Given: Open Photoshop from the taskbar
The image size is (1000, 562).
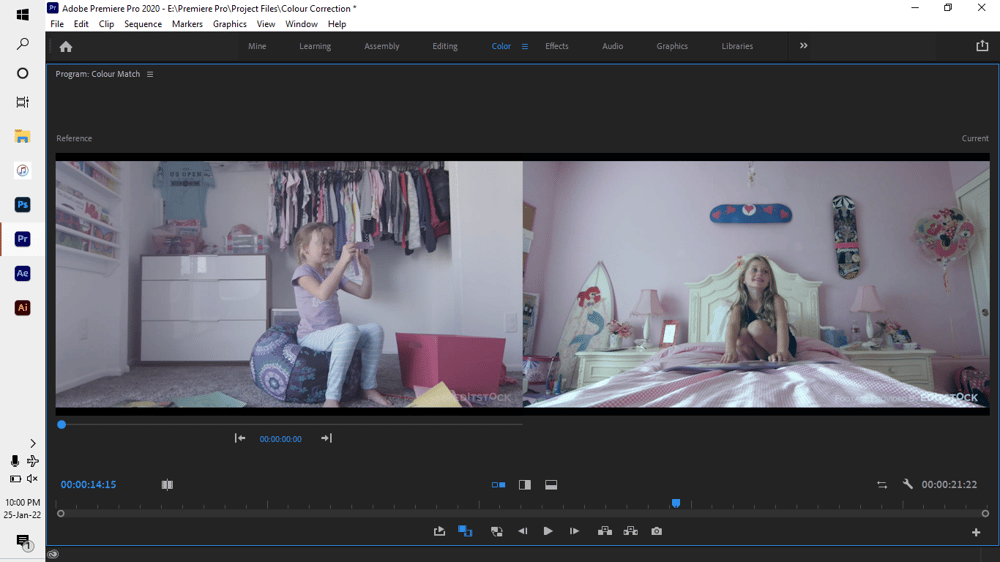Looking at the screenshot, I should (x=22, y=205).
